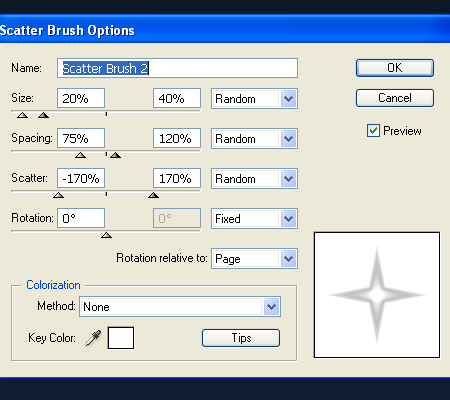Open the Scatter Random dropdown
The width and height of the screenshot is (450, 400).
click(x=254, y=179)
